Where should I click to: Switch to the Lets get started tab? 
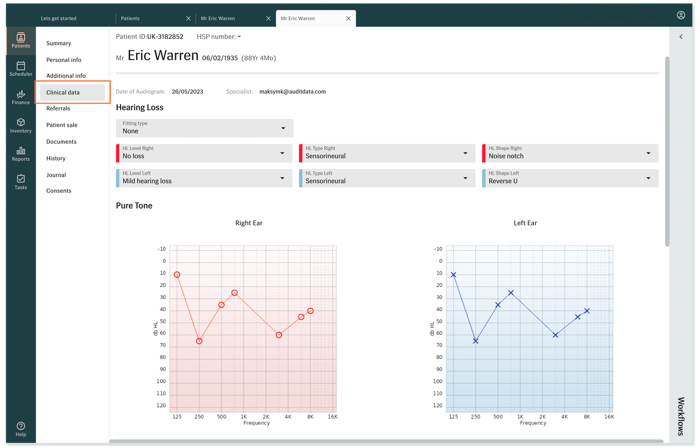click(58, 18)
